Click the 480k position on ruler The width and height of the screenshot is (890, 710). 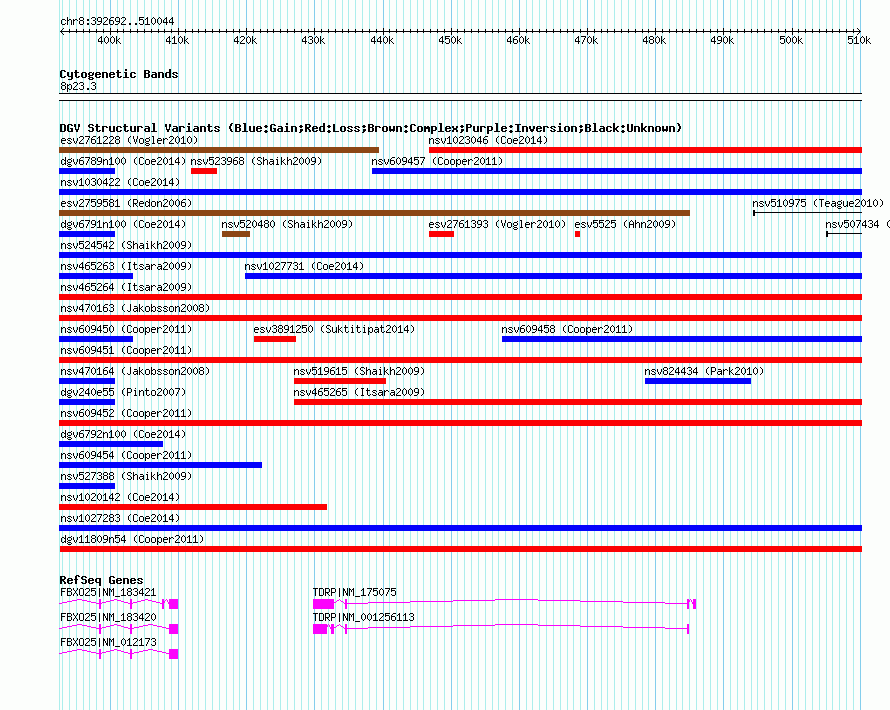pos(654,40)
